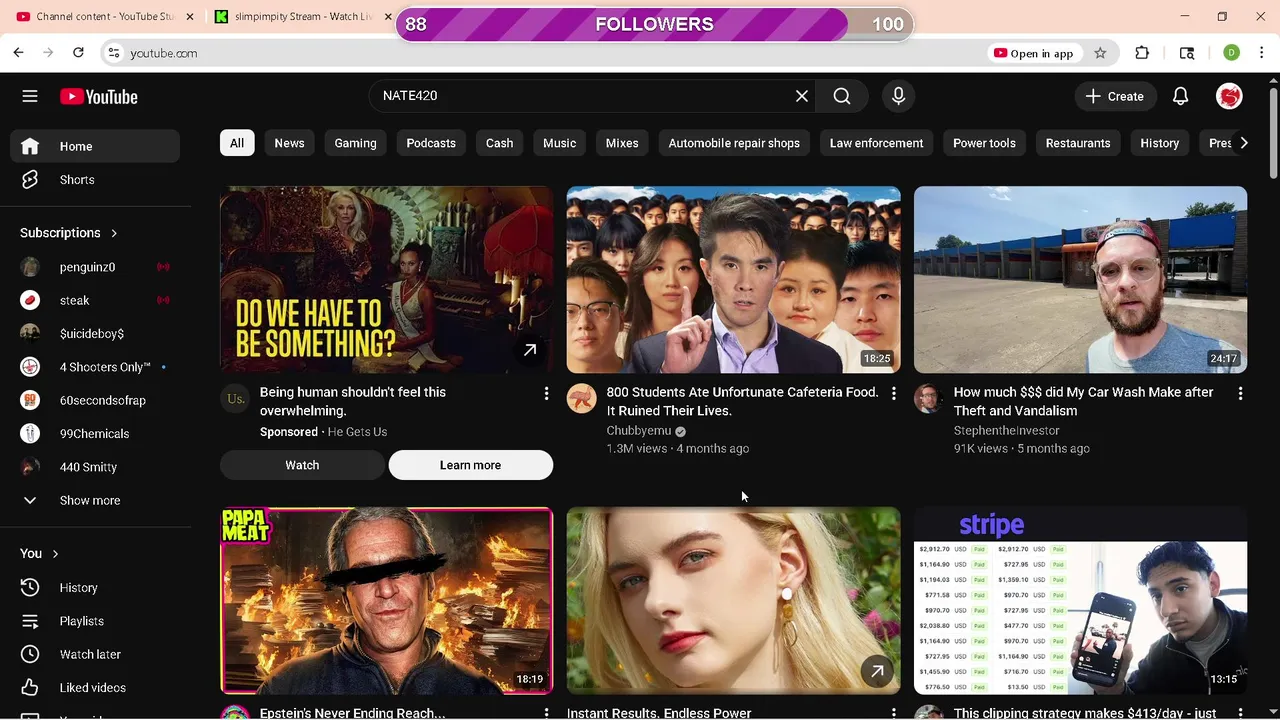Select the Law enforcement chip
The width and height of the screenshot is (1280, 720).
coord(876,143)
